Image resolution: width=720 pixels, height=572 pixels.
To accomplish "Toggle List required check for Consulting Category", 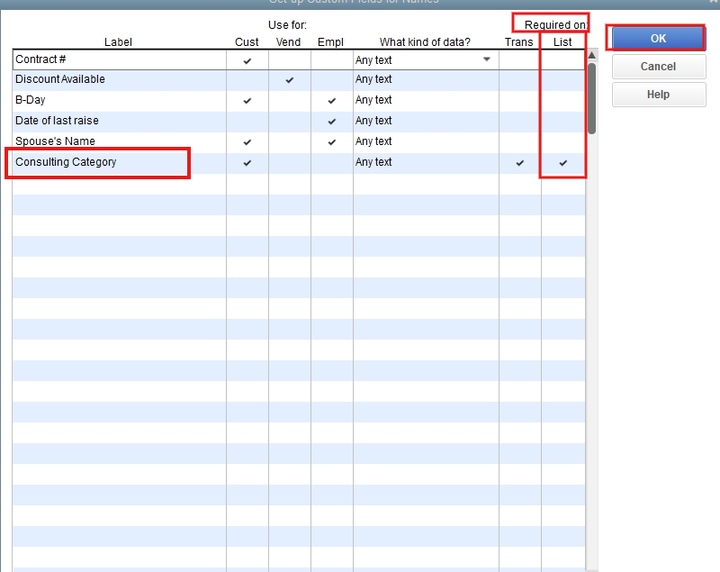I will click(x=563, y=163).
